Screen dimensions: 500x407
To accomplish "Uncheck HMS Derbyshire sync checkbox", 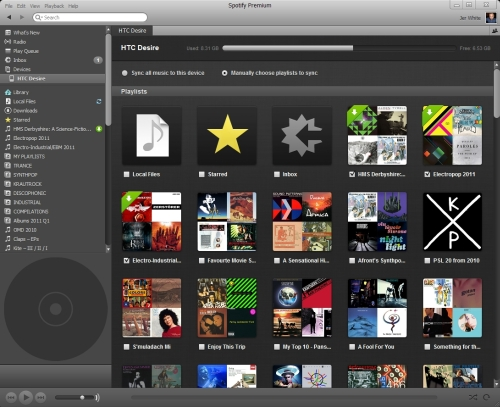I will [352, 174].
